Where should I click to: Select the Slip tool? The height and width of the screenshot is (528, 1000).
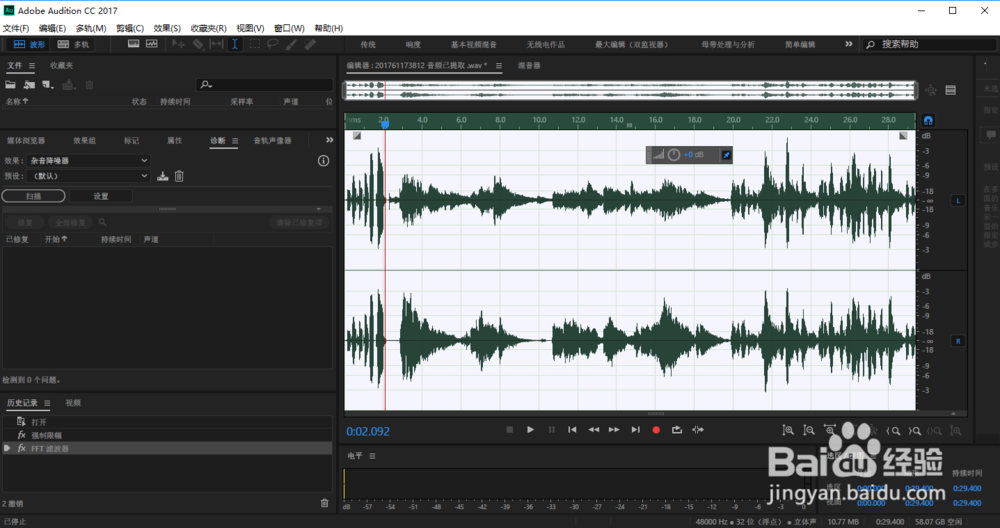pyautogui.click(x=216, y=44)
